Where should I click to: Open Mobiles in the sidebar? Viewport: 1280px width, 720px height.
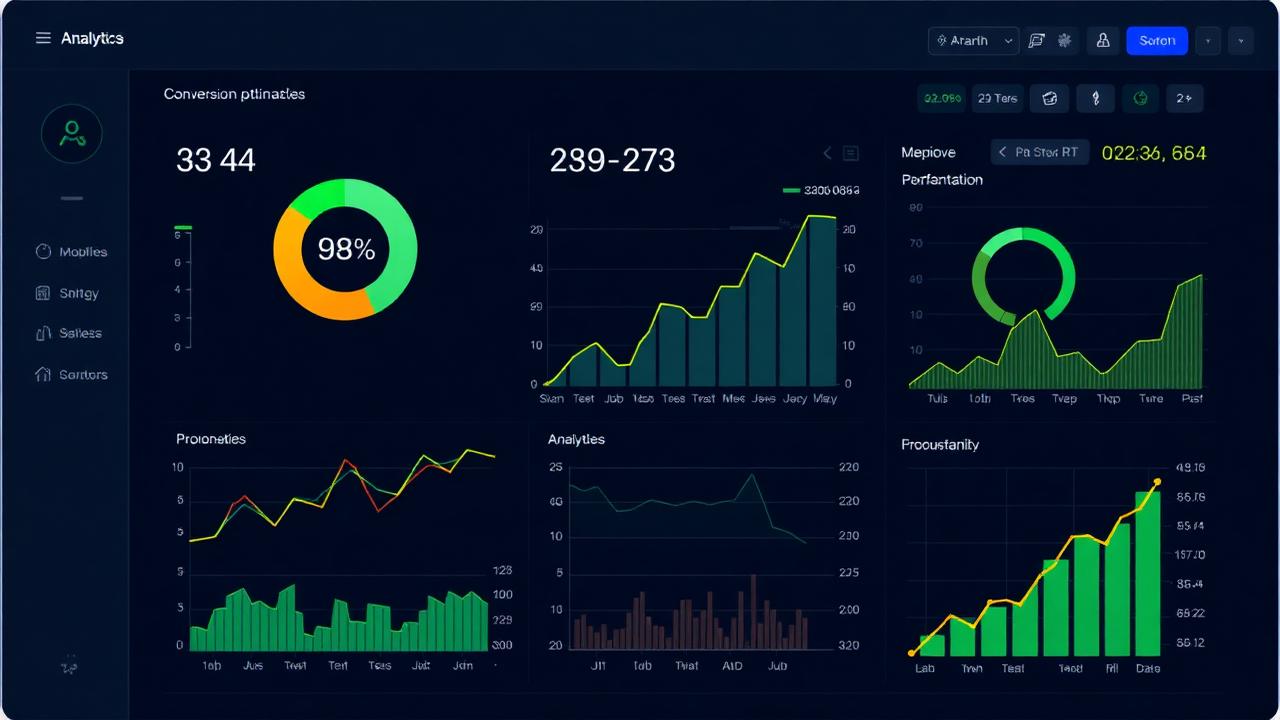[x=71, y=252]
